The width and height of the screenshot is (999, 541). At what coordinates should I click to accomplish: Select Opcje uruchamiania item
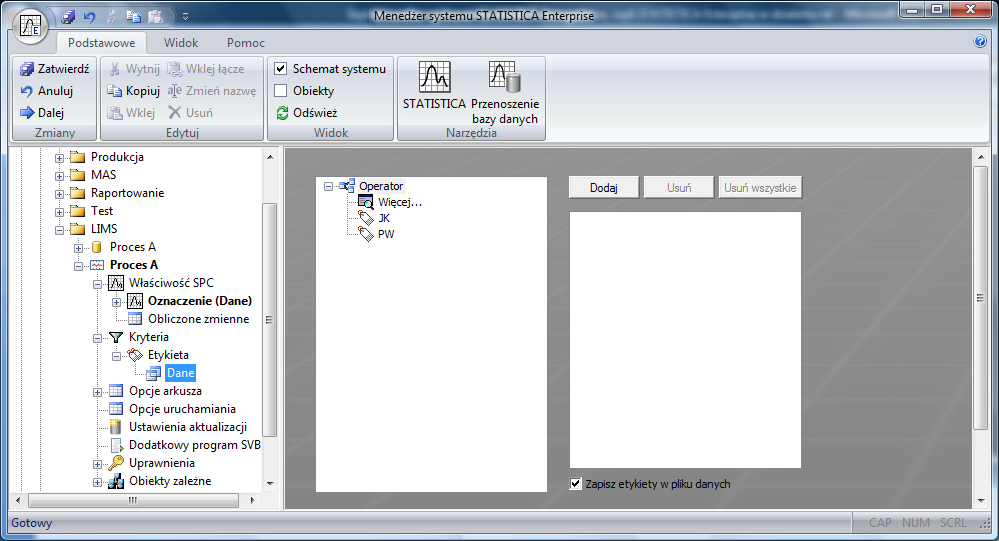click(x=182, y=408)
